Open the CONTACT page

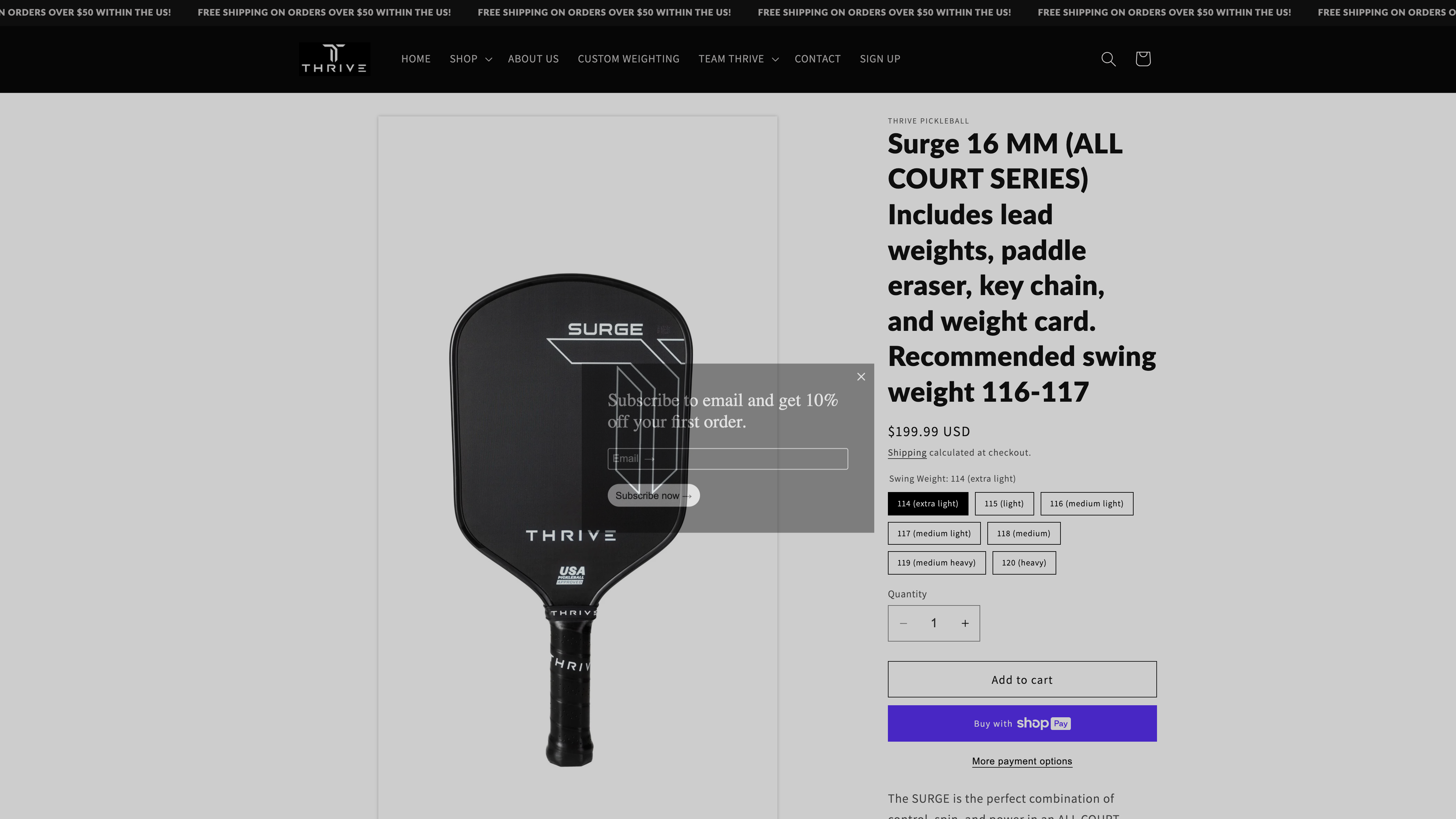point(817,59)
